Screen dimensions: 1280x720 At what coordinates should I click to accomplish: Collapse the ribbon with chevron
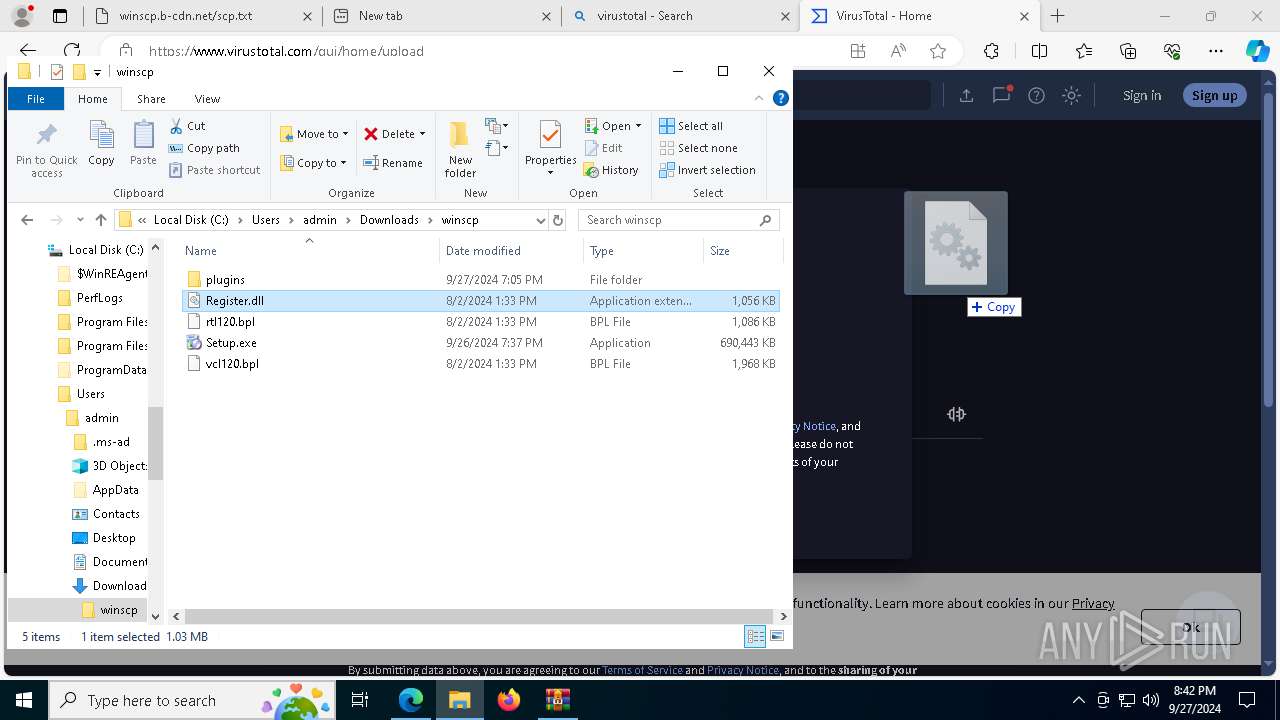click(759, 98)
